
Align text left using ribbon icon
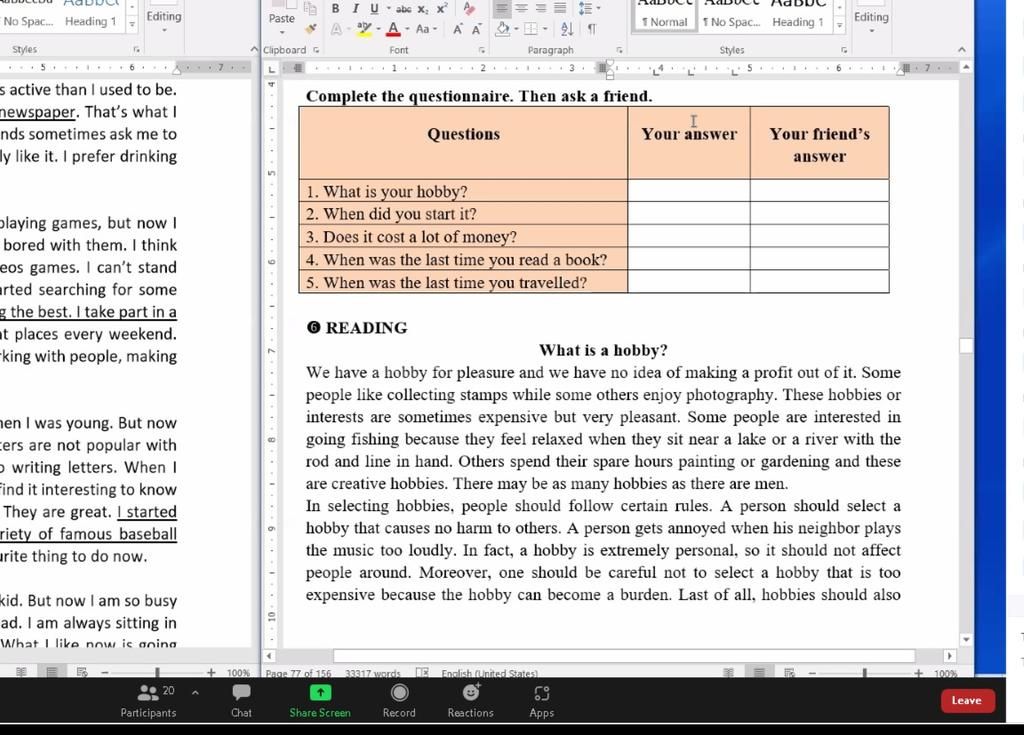(502, 8)
